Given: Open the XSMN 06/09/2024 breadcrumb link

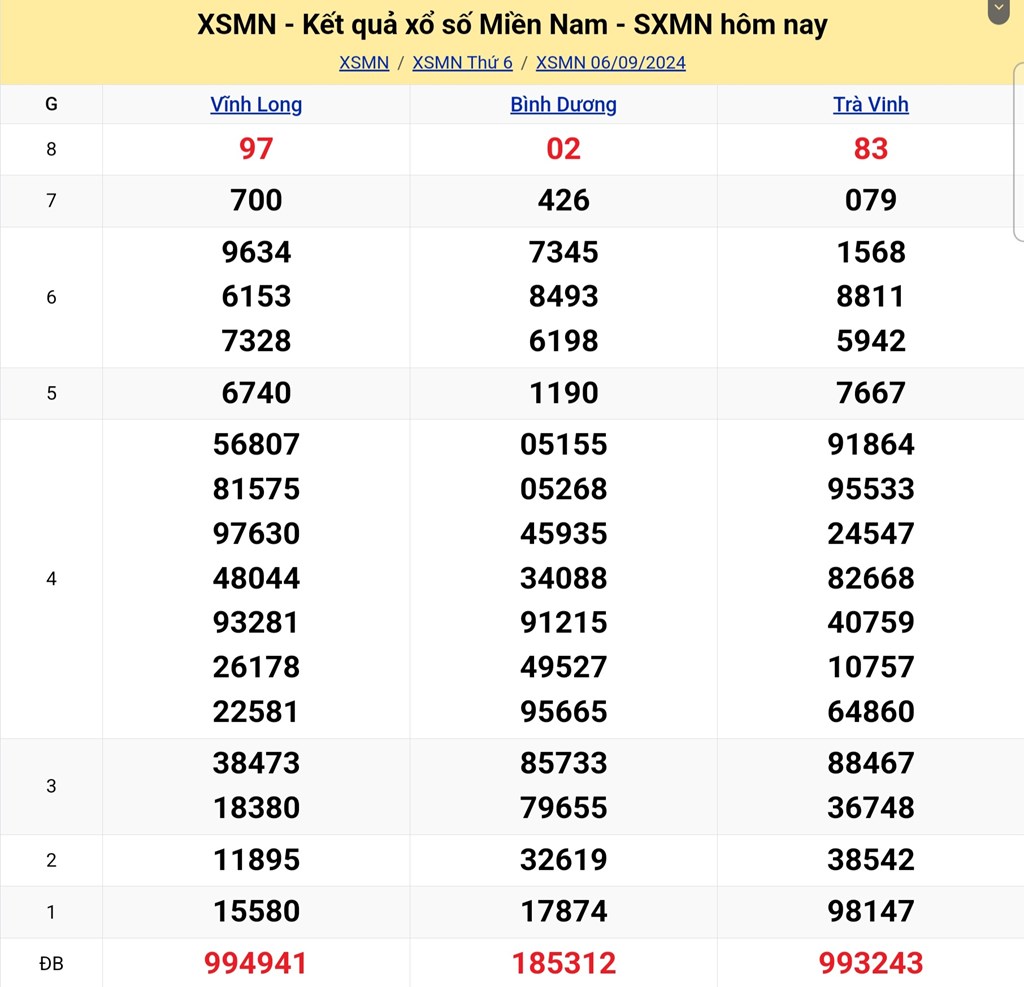Looking at the screenshot, I should (x=611, y=62).
